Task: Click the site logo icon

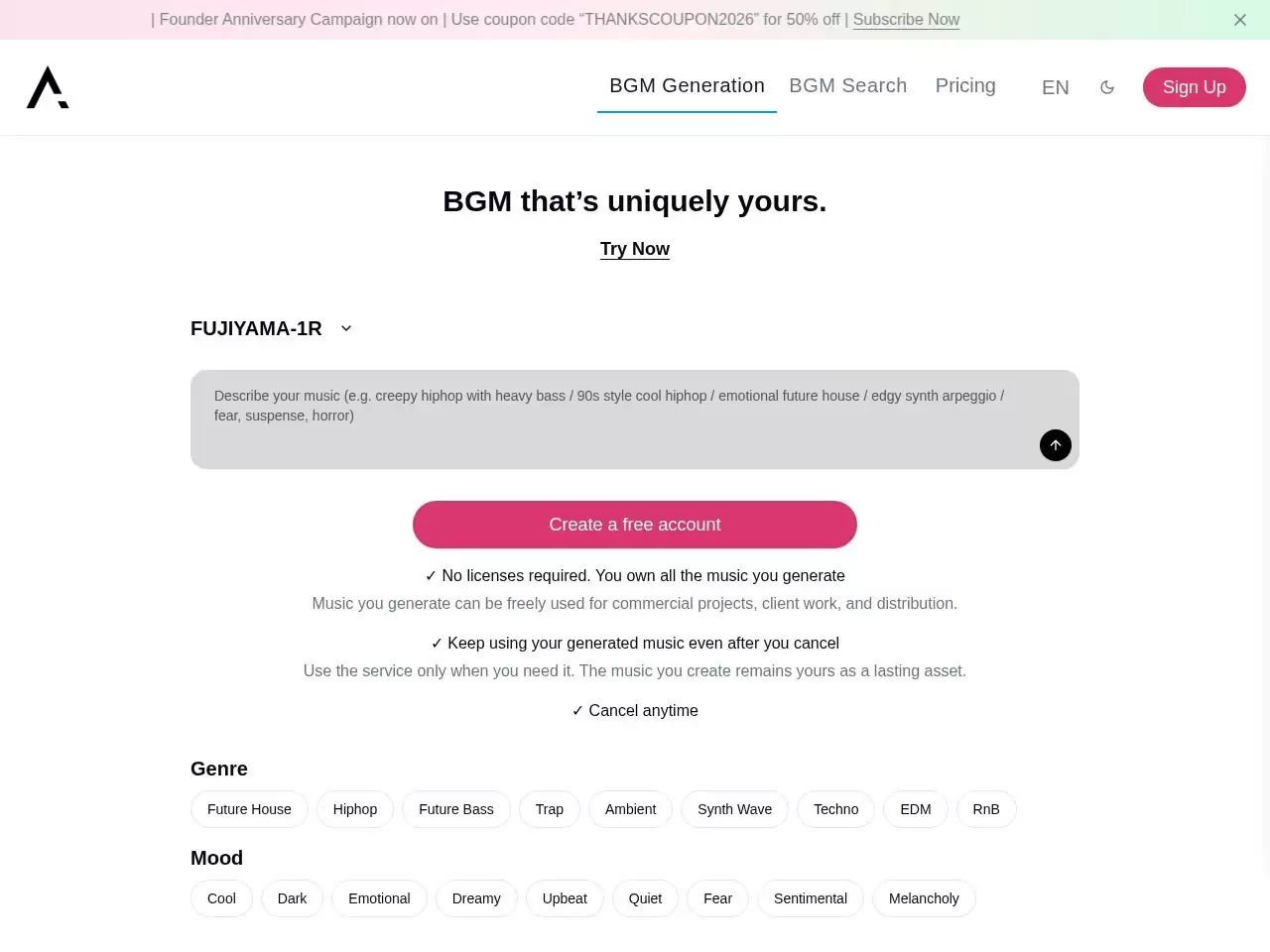Action: pos(48,87)
